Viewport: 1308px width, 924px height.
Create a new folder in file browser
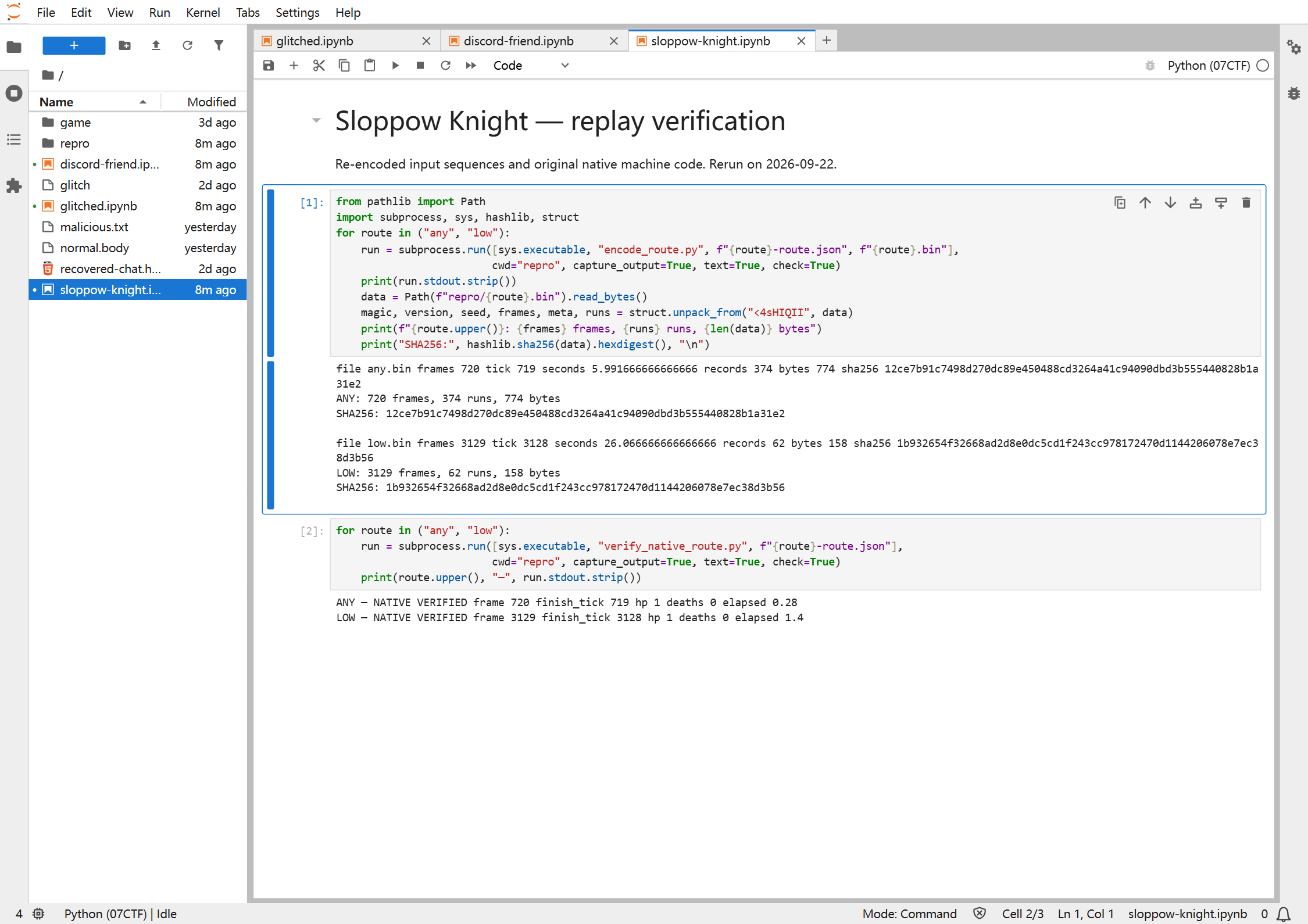124,45
